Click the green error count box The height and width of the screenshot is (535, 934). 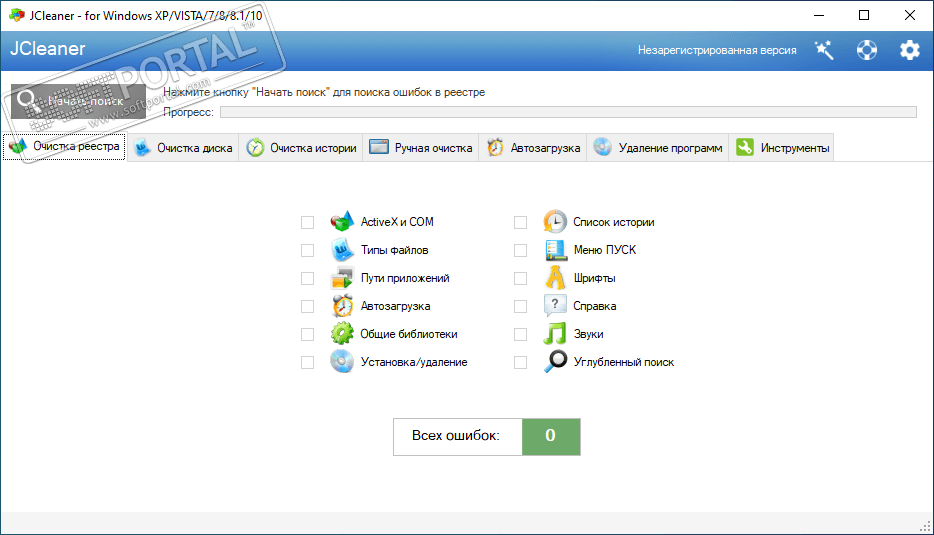coord(551,437)
